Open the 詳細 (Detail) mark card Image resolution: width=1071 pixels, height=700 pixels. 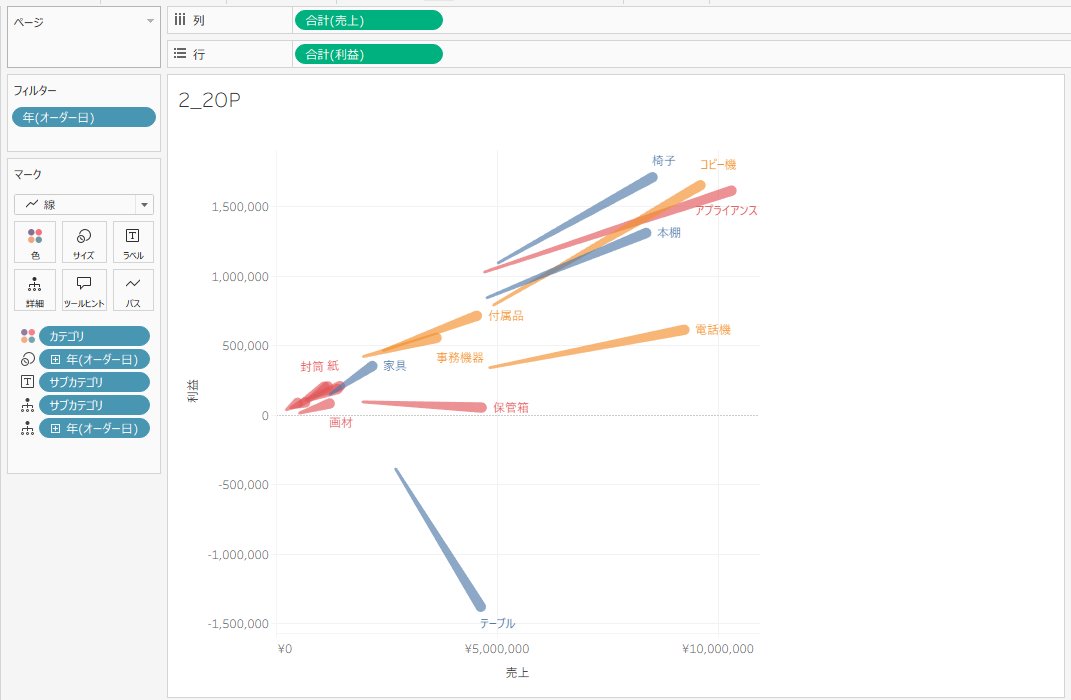[35, 290]
